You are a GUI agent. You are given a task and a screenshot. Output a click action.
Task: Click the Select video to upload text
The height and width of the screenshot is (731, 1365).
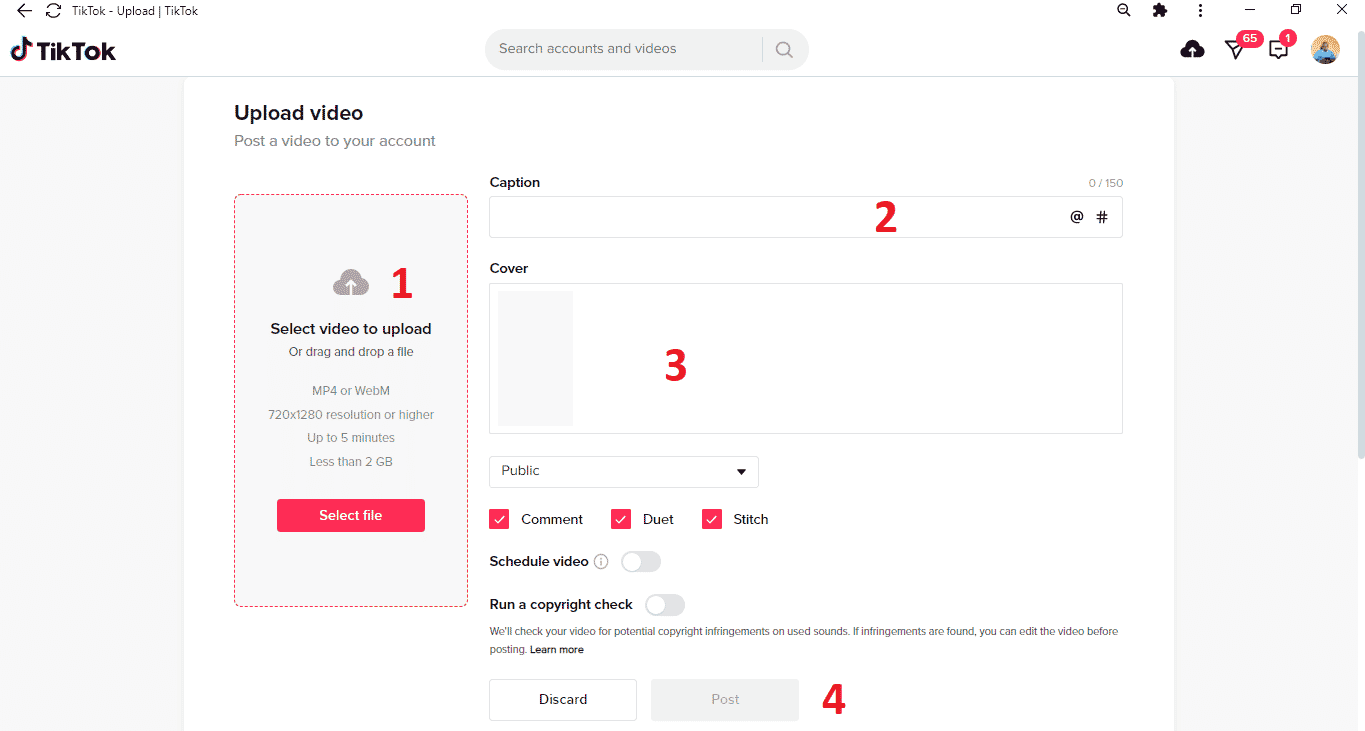click(x=351, y=329)
